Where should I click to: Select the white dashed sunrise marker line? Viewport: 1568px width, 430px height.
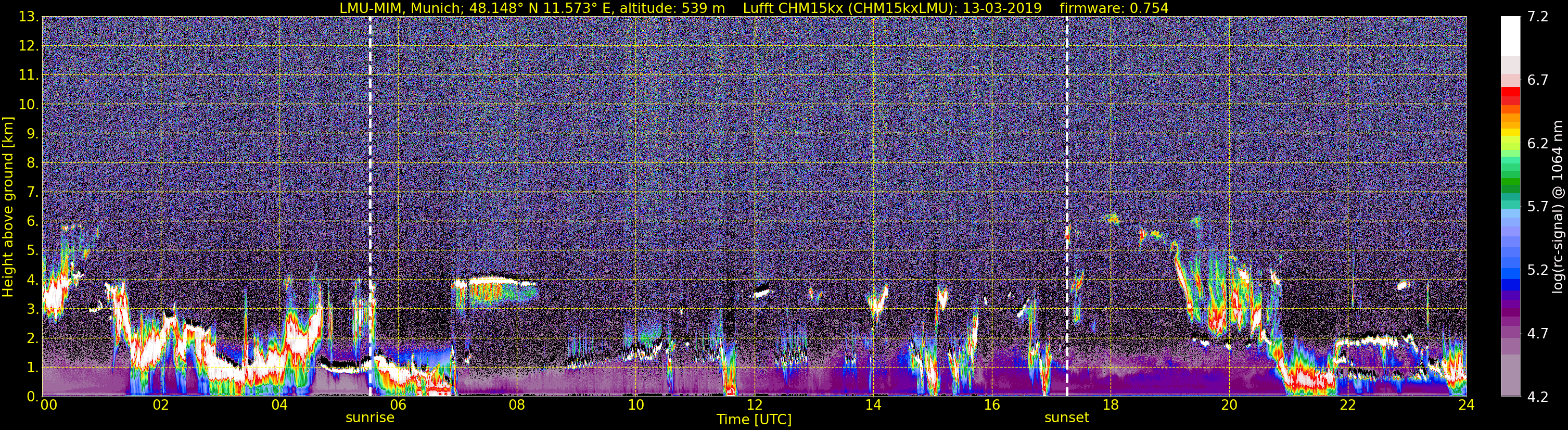click(370, 207)
